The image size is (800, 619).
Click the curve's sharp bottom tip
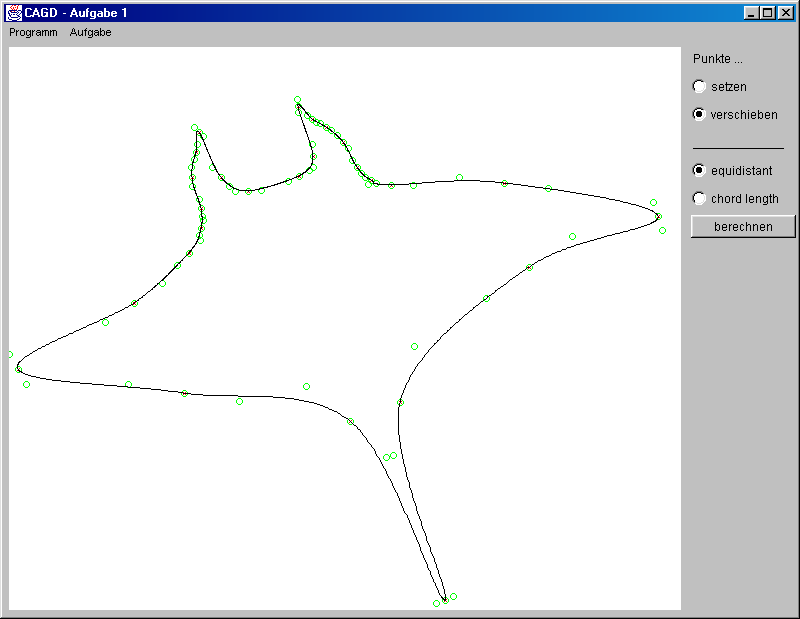click(445, 601)
